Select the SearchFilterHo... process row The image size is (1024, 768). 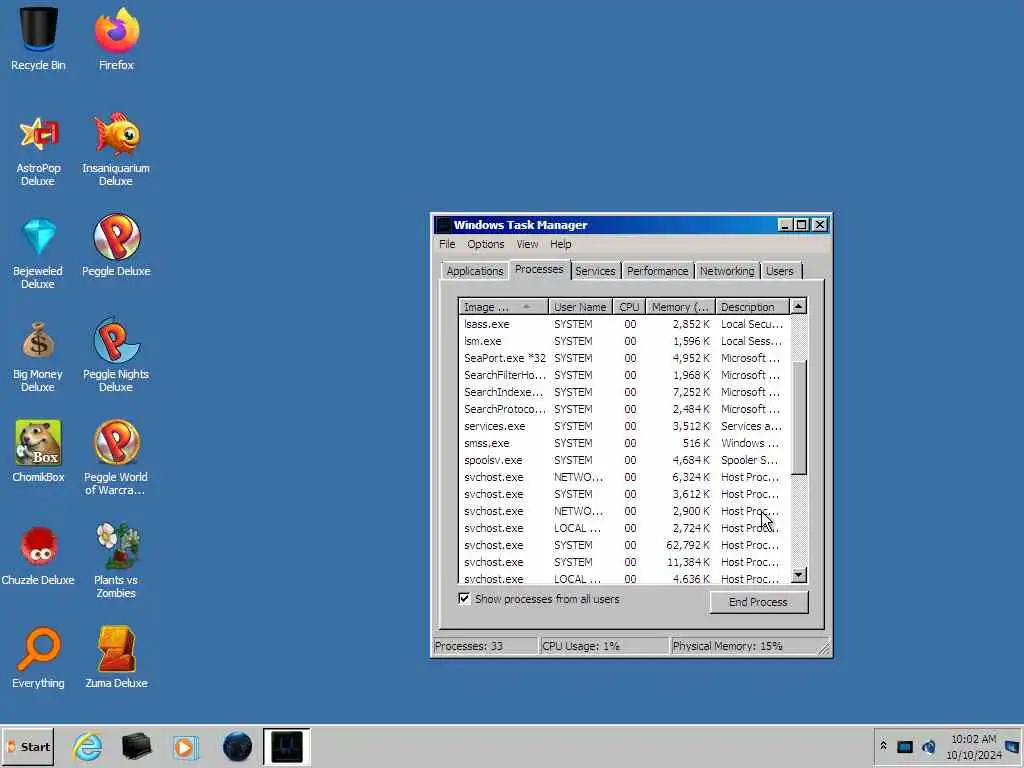[x=624, y=375]
